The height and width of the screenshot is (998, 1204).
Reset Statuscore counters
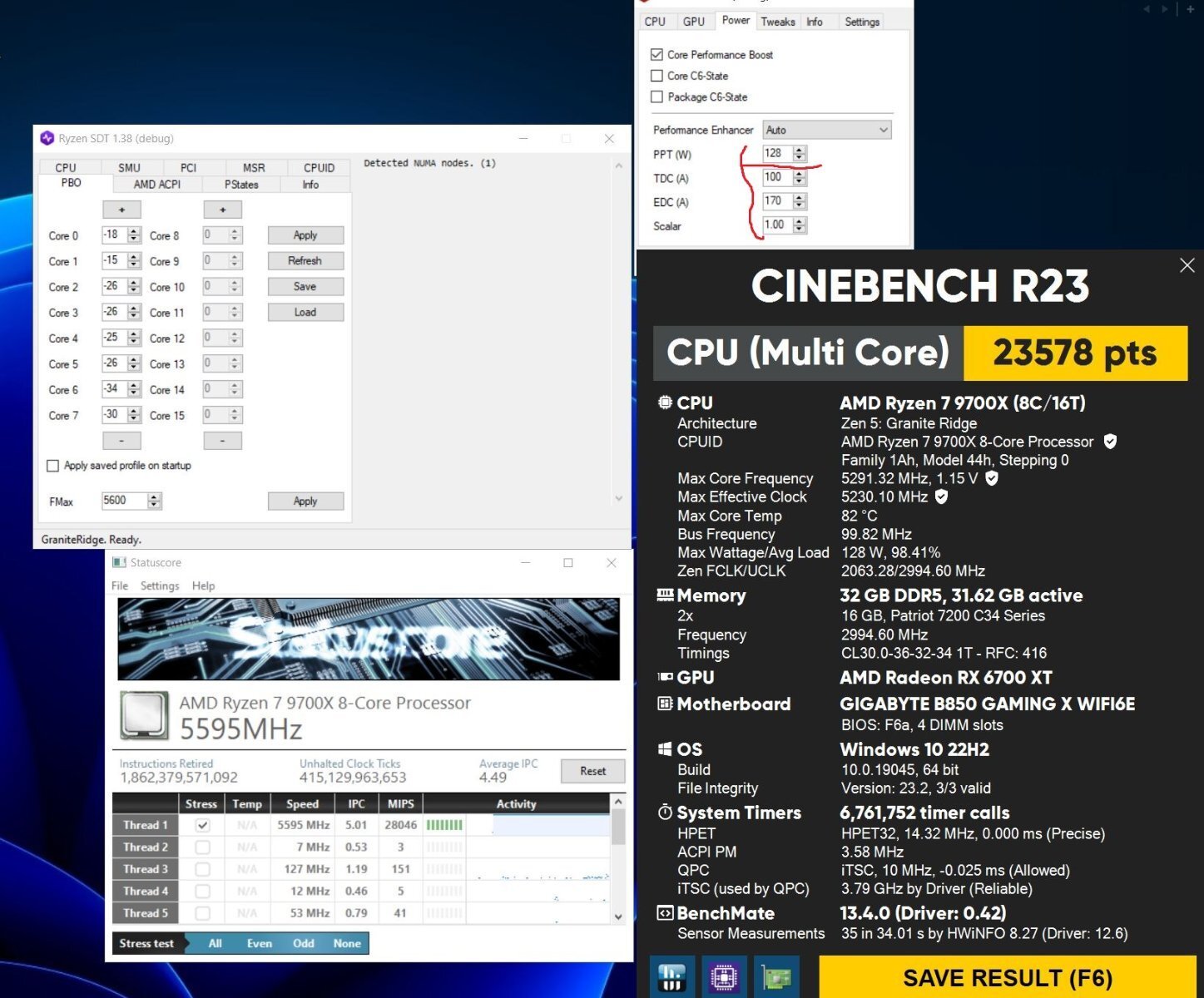(593, 771)
